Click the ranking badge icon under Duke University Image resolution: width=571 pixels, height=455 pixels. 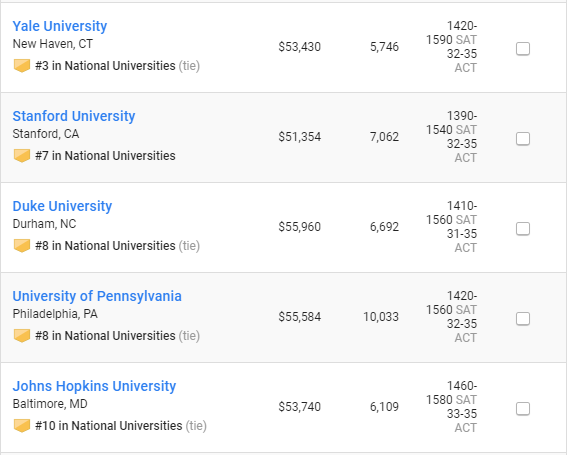22,246
